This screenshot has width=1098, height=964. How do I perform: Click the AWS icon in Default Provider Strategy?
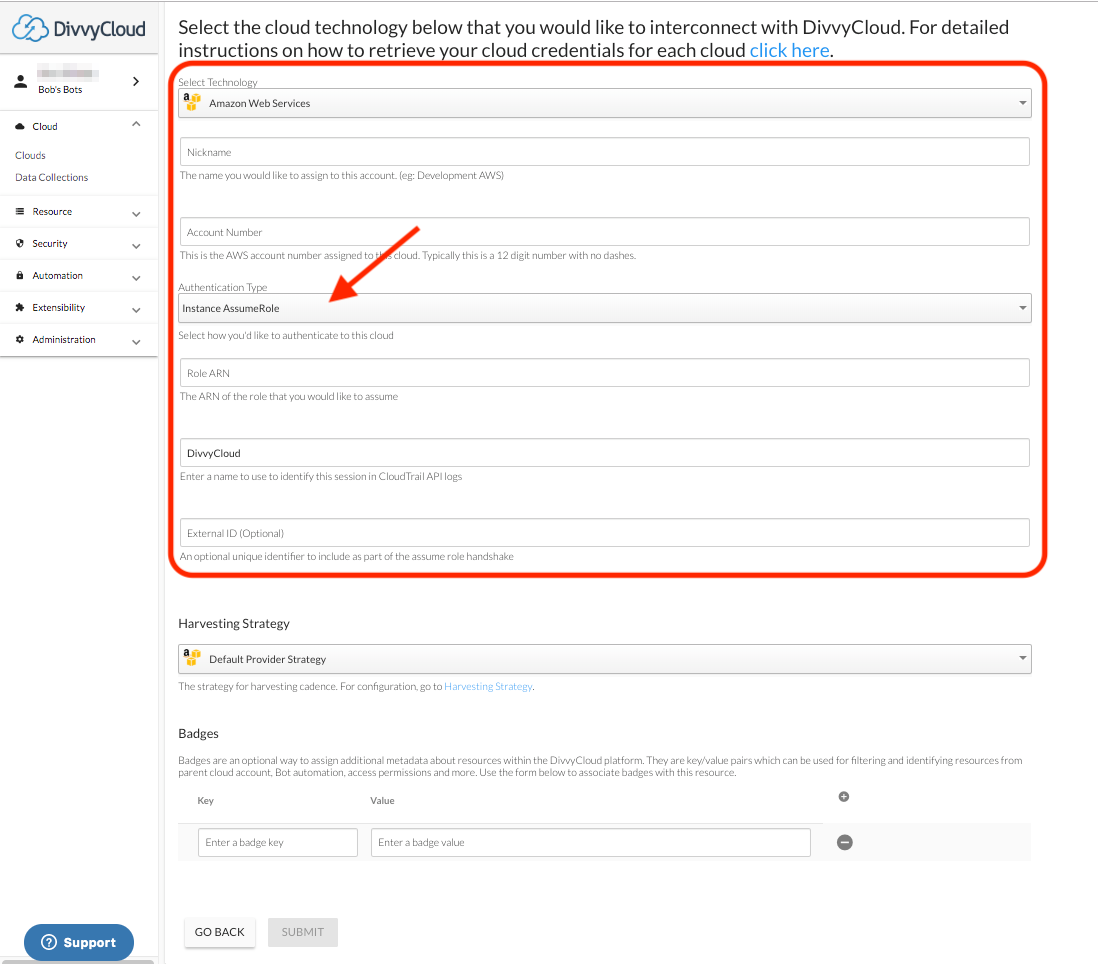click(192, 657)
